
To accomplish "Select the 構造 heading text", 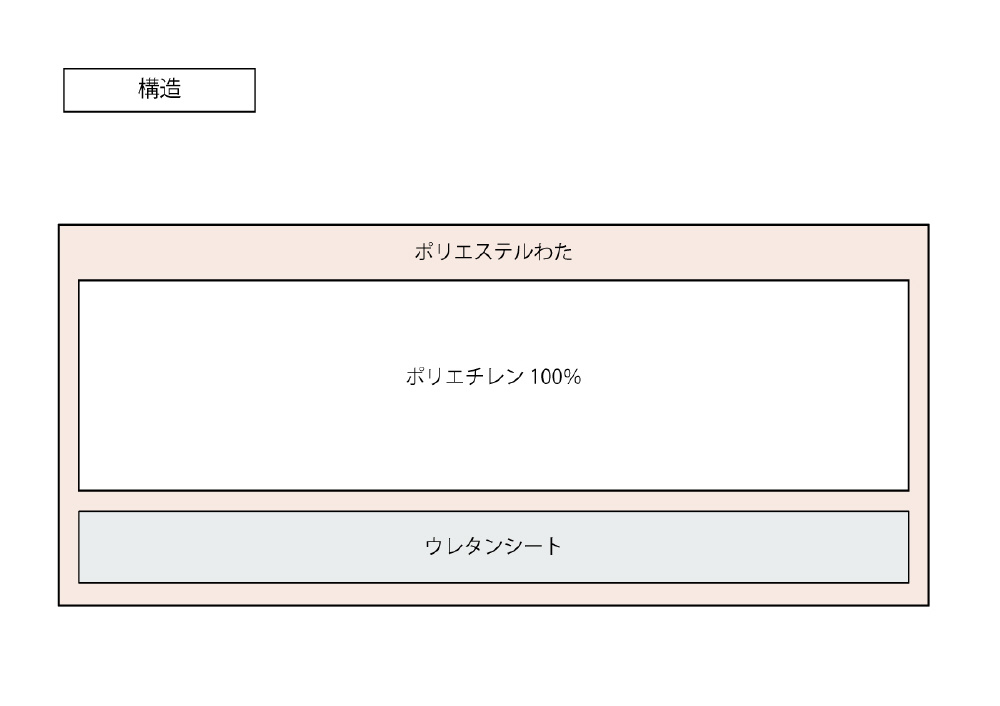I will pos(159,89).
